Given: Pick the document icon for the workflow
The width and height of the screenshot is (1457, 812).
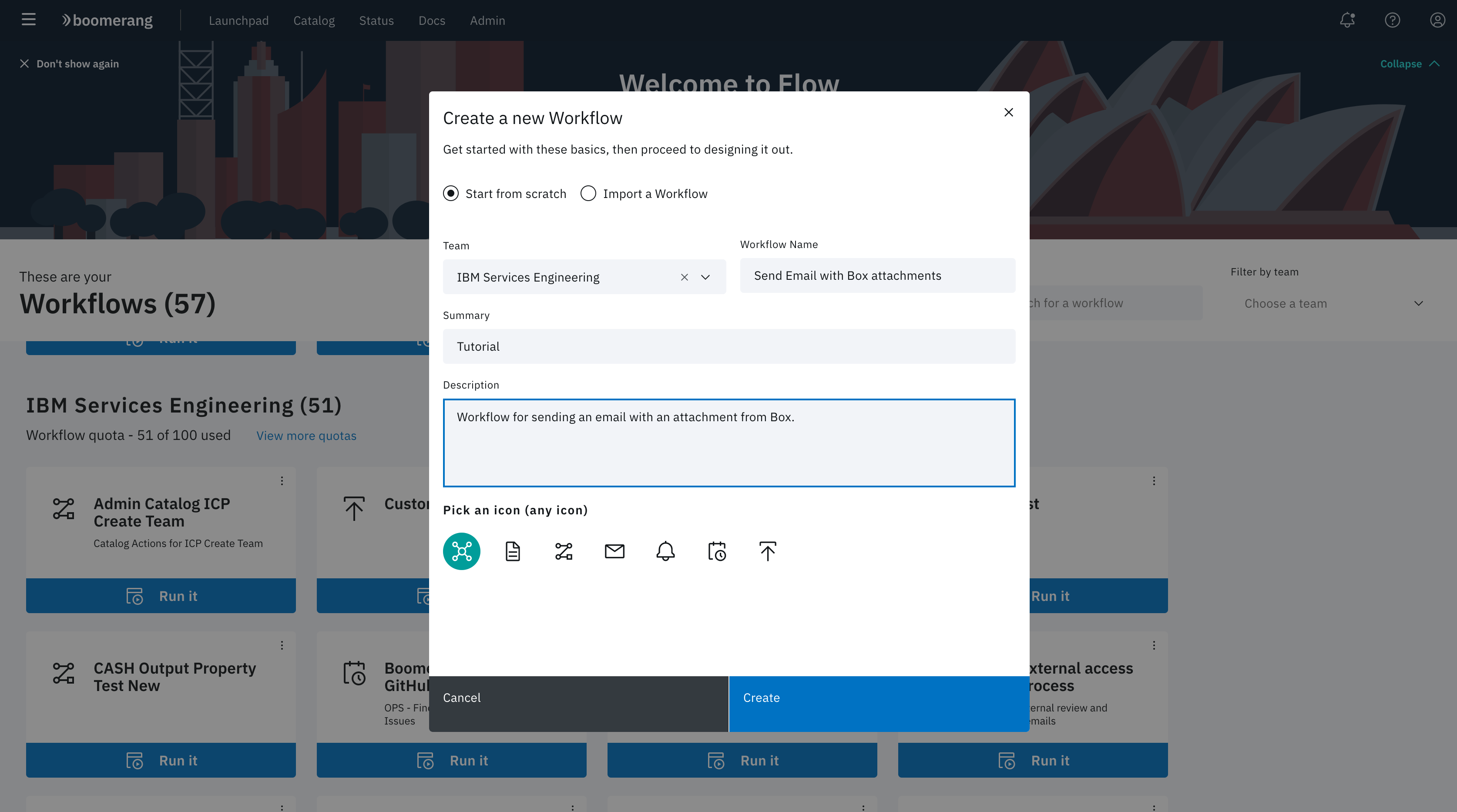Looking at the screenshot, I should (x=513, y=551).
